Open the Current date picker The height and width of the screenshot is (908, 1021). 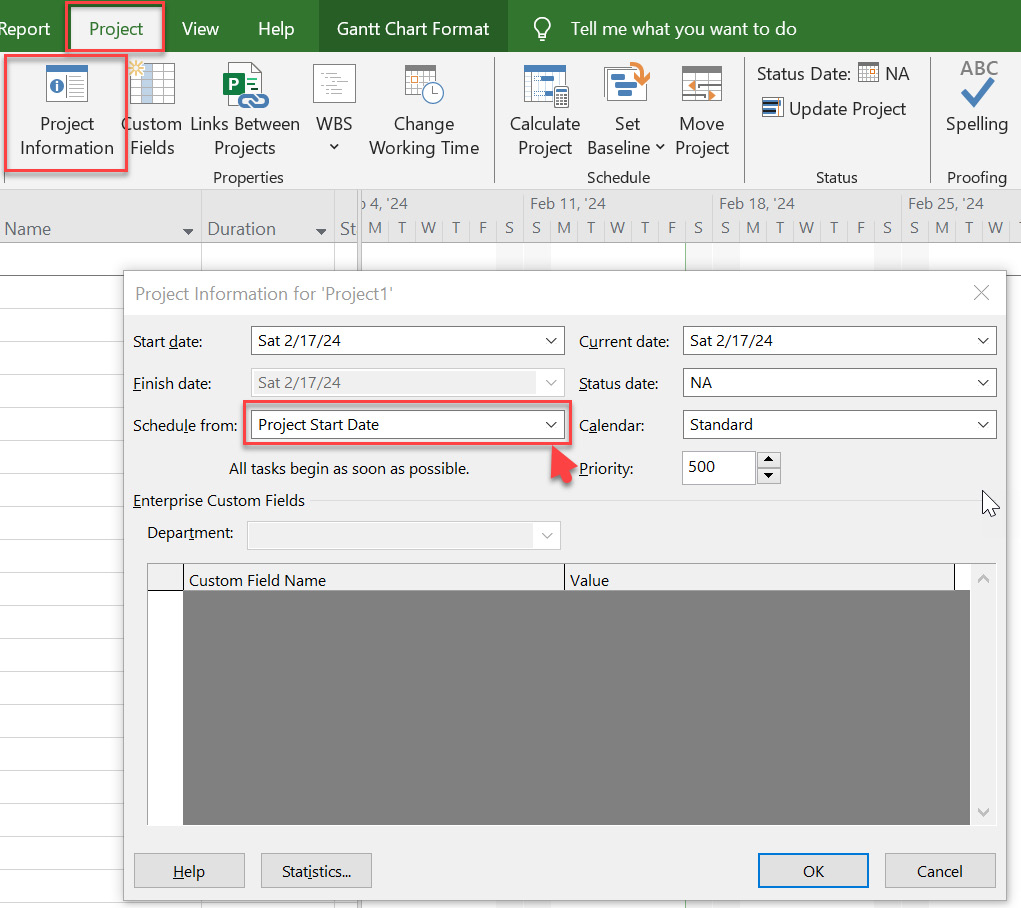[983, 341]
